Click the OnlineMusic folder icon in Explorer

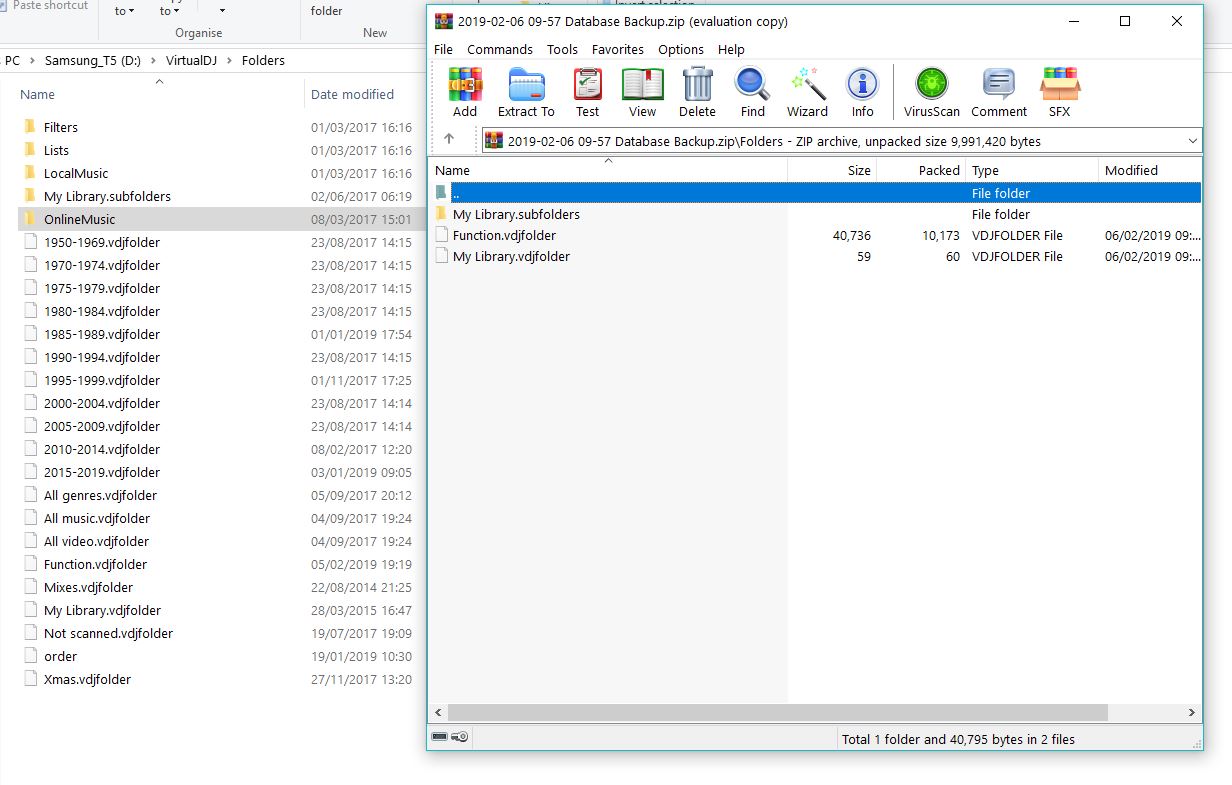[x=28, y=219]
